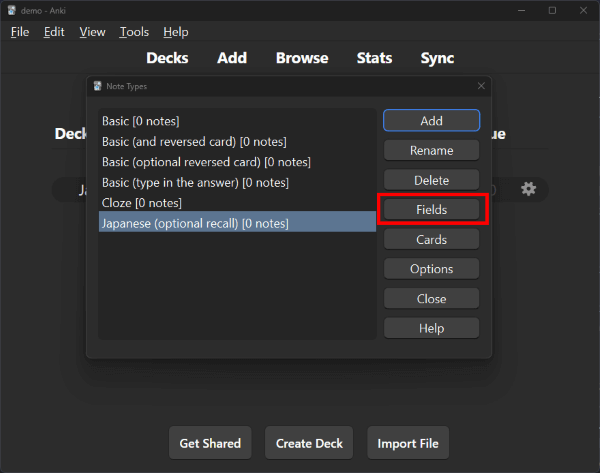Maximize the Anki window

552,10
